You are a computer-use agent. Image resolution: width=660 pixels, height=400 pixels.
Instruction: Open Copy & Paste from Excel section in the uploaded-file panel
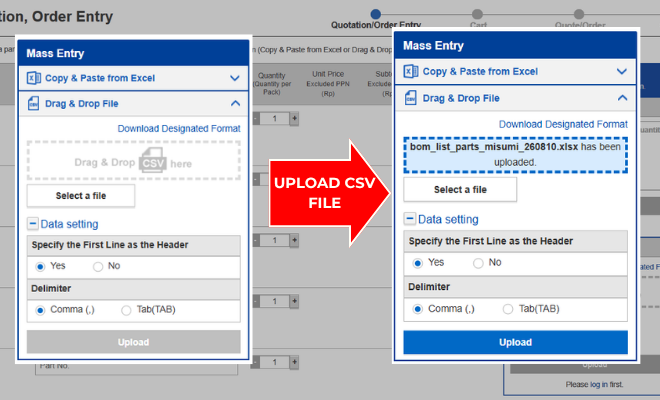point(480,71)
